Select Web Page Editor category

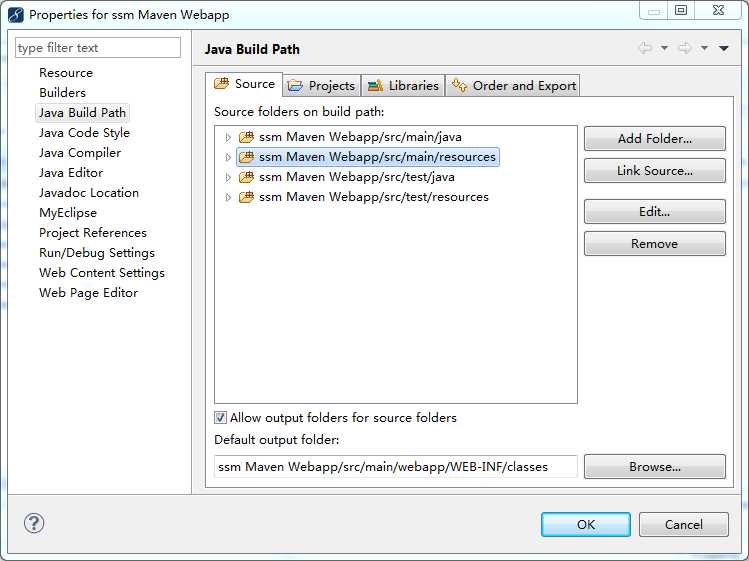(x=88, y=293)
